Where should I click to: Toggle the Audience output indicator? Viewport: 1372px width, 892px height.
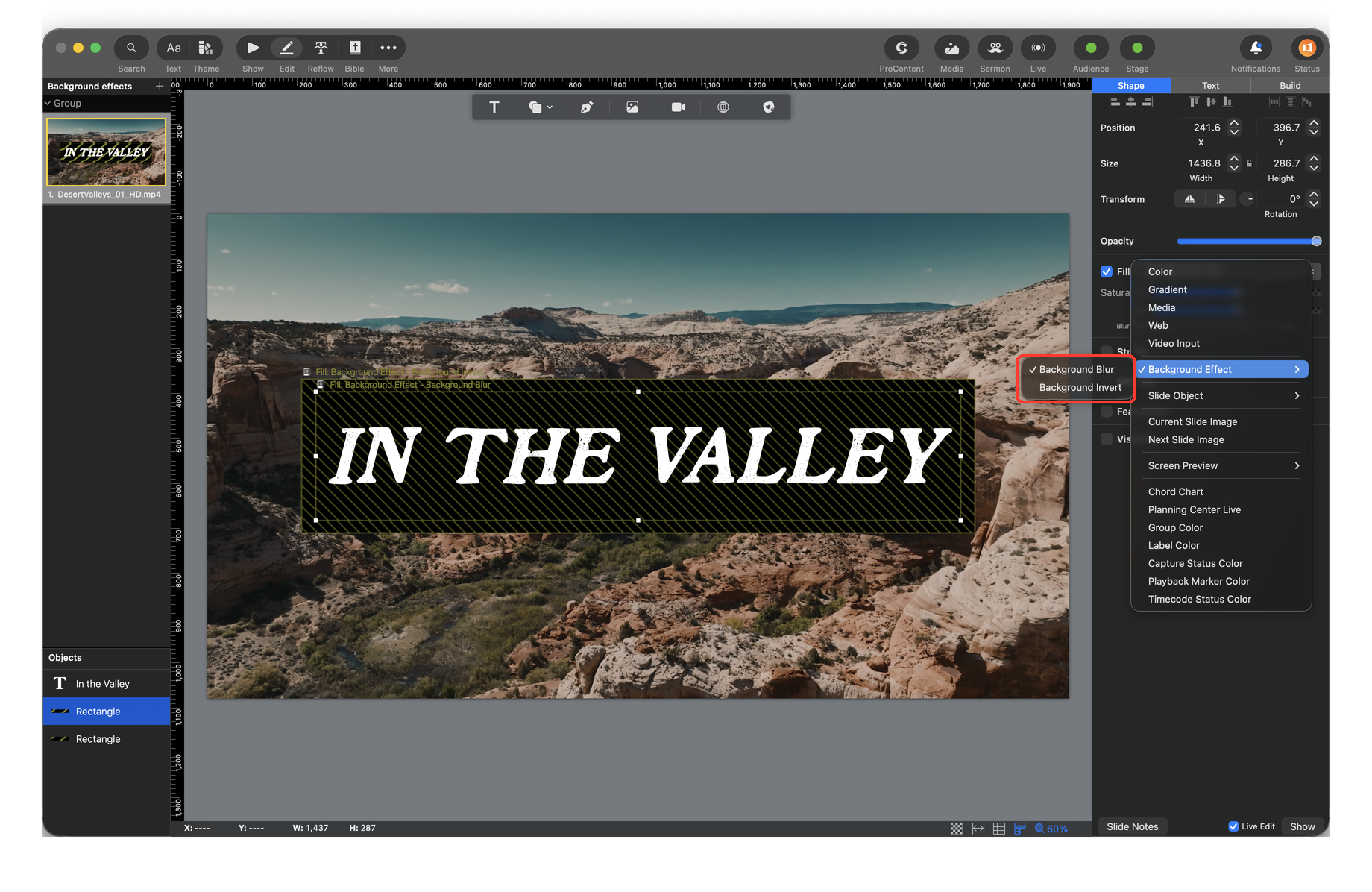[1091, 48]
